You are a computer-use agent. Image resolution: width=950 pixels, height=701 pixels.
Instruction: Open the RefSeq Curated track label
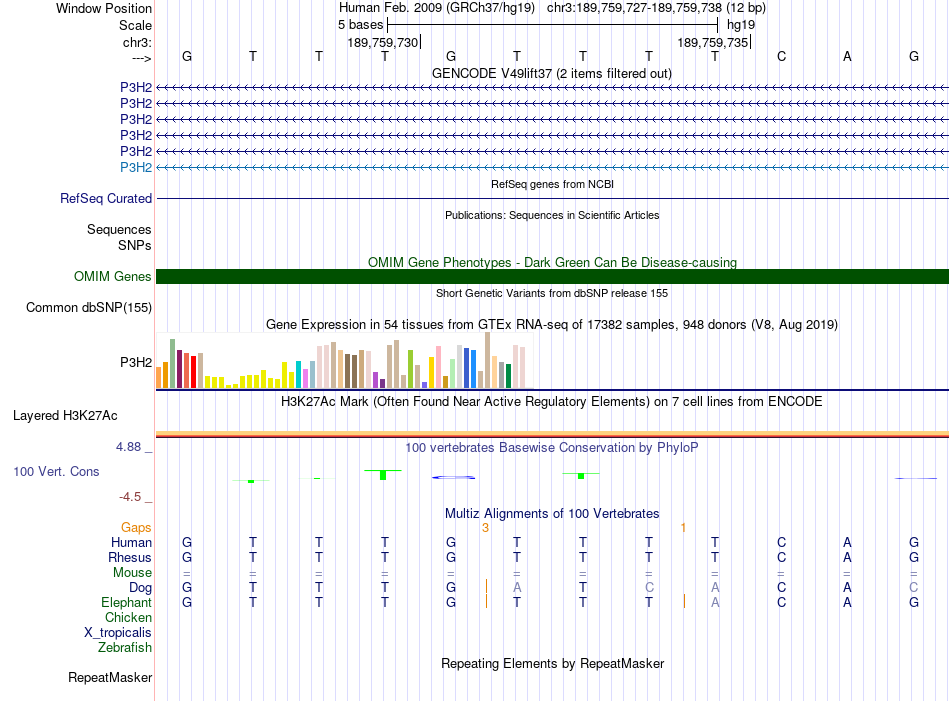(106, 198)
